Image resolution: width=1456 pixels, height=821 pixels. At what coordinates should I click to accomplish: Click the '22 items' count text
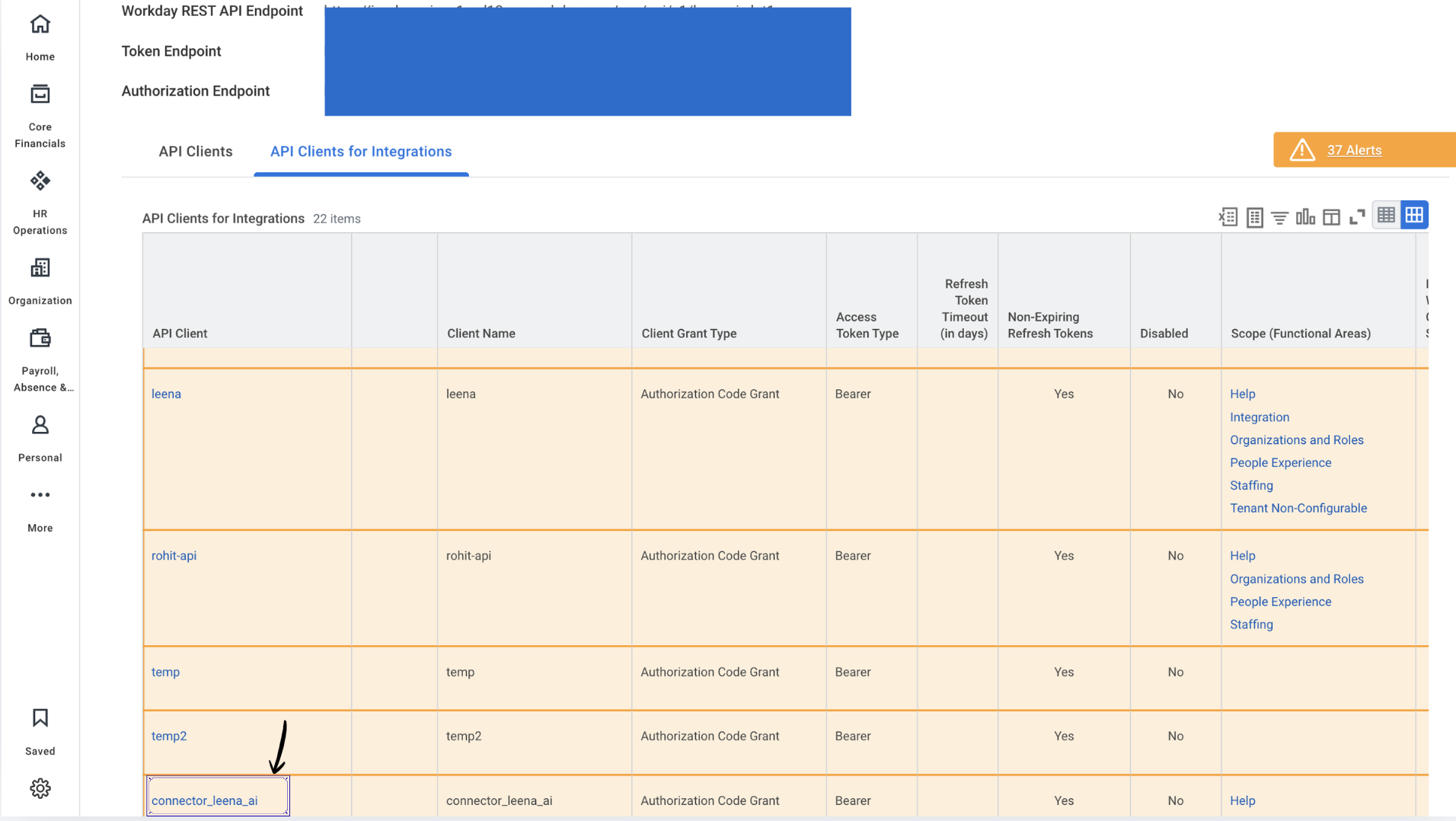point(337,219)
